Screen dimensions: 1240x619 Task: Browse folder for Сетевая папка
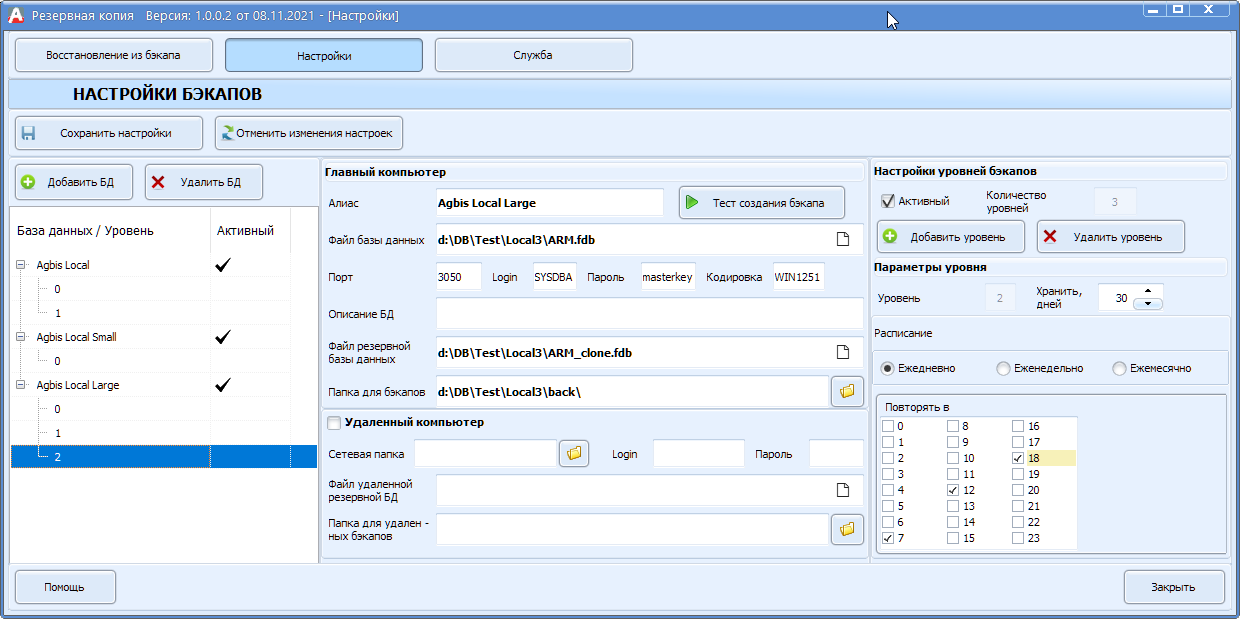(x=575, y=454)
